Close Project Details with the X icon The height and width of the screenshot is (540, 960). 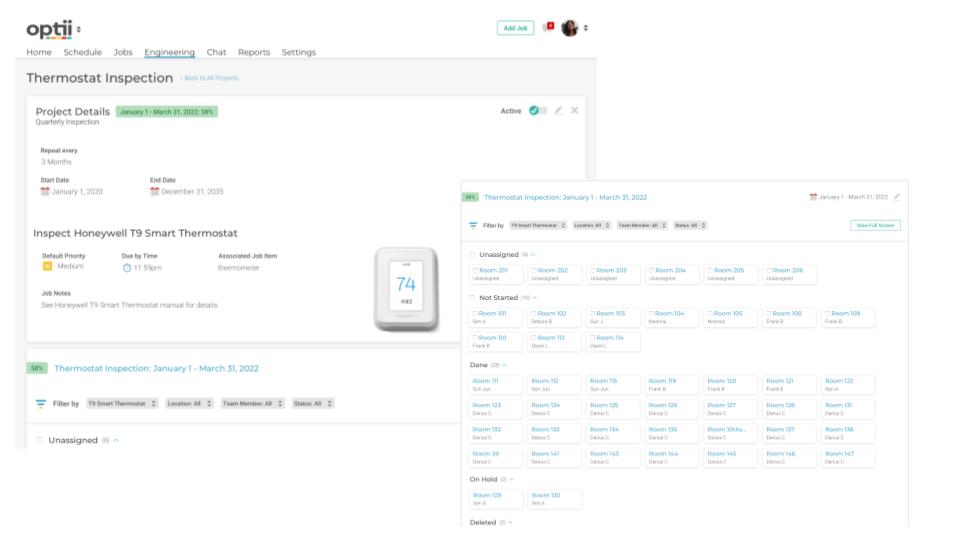[574, 111]
